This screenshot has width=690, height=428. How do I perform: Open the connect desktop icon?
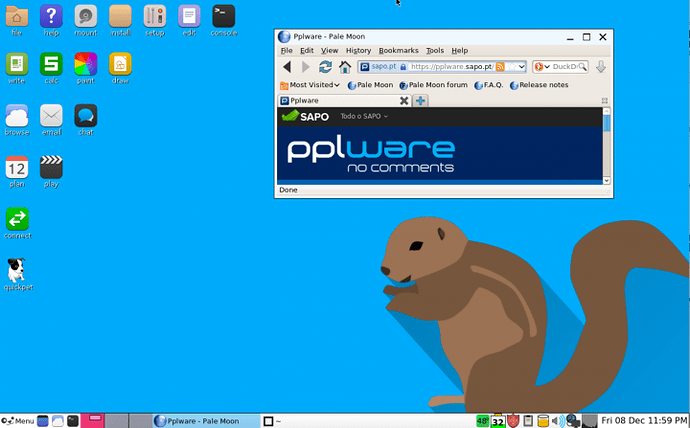[x=17, y=219]
